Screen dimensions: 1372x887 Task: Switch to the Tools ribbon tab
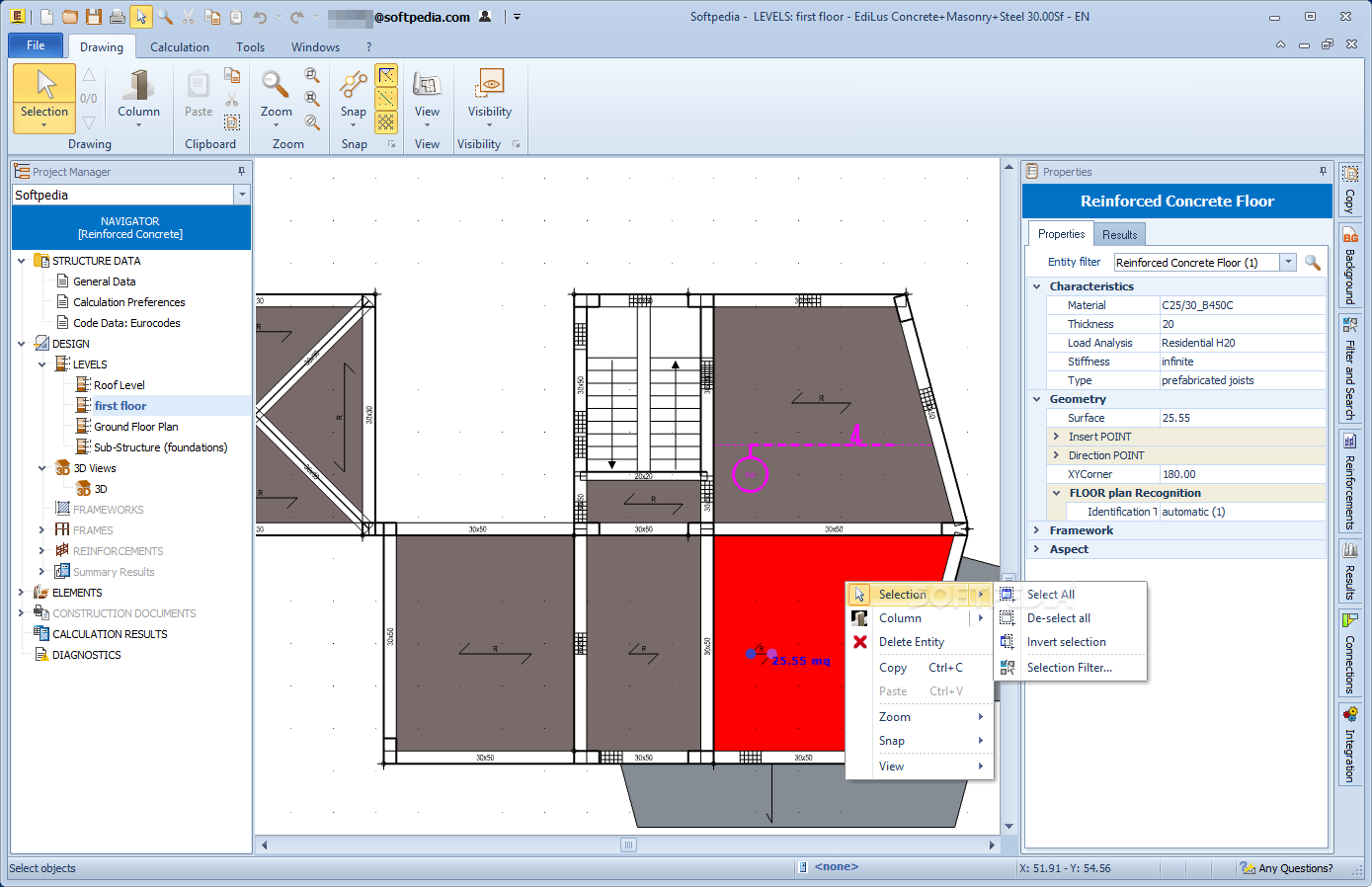coord(251,46)
